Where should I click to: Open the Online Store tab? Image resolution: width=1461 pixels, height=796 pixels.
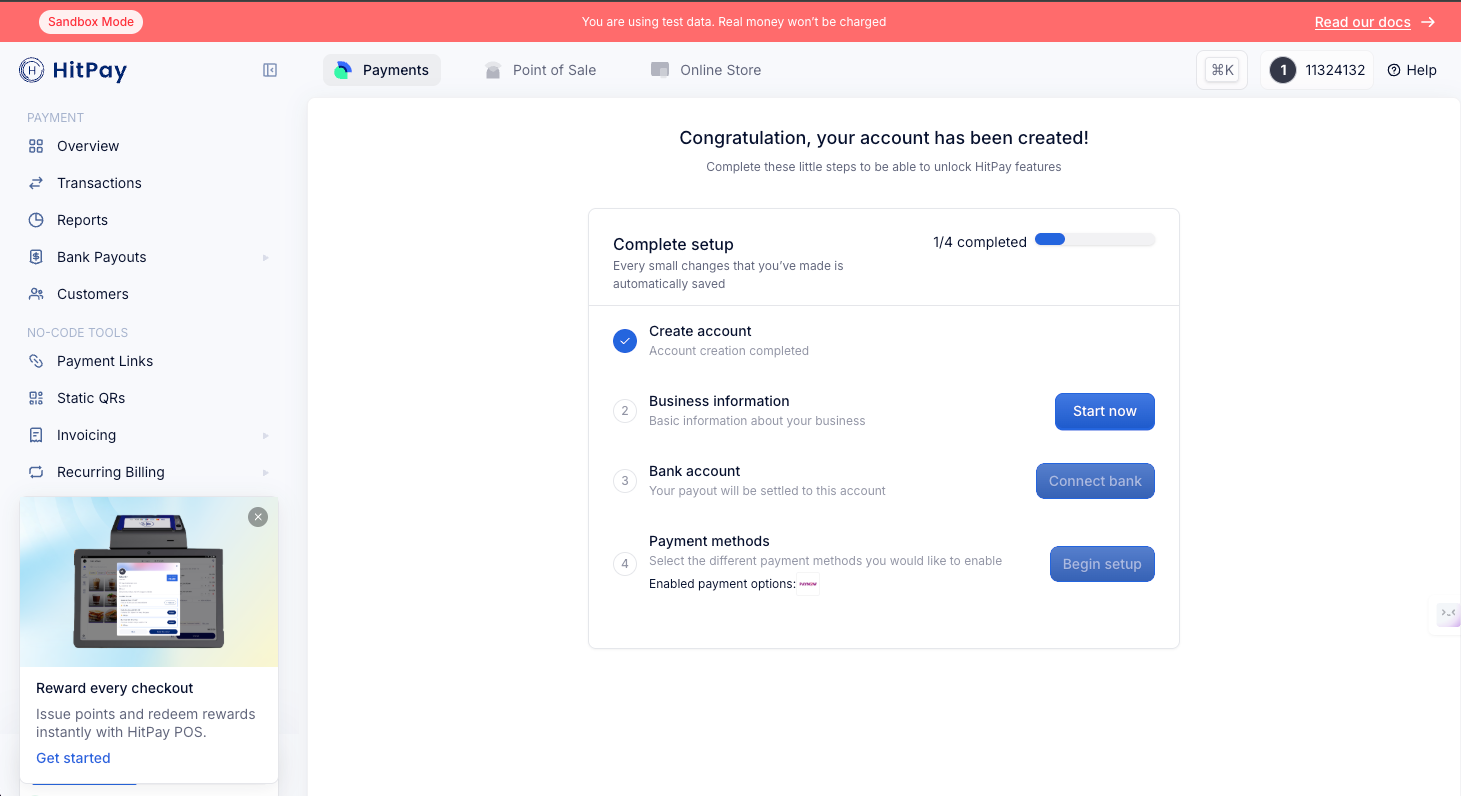(x=706, y=70)
